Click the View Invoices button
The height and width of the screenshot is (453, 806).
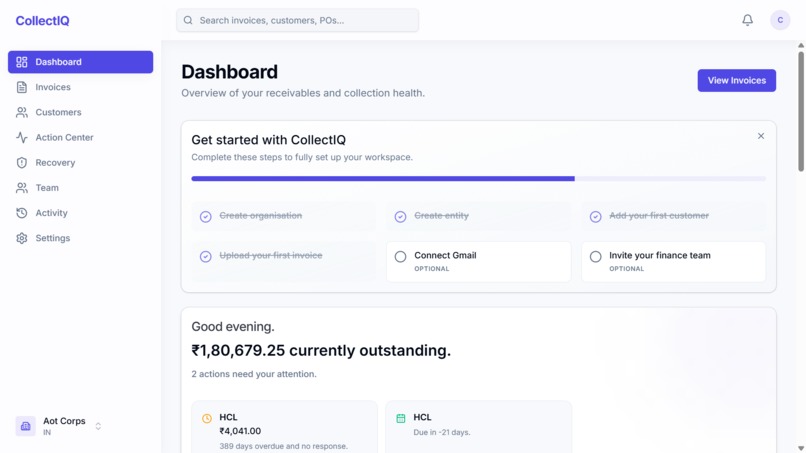pos(737,80)
